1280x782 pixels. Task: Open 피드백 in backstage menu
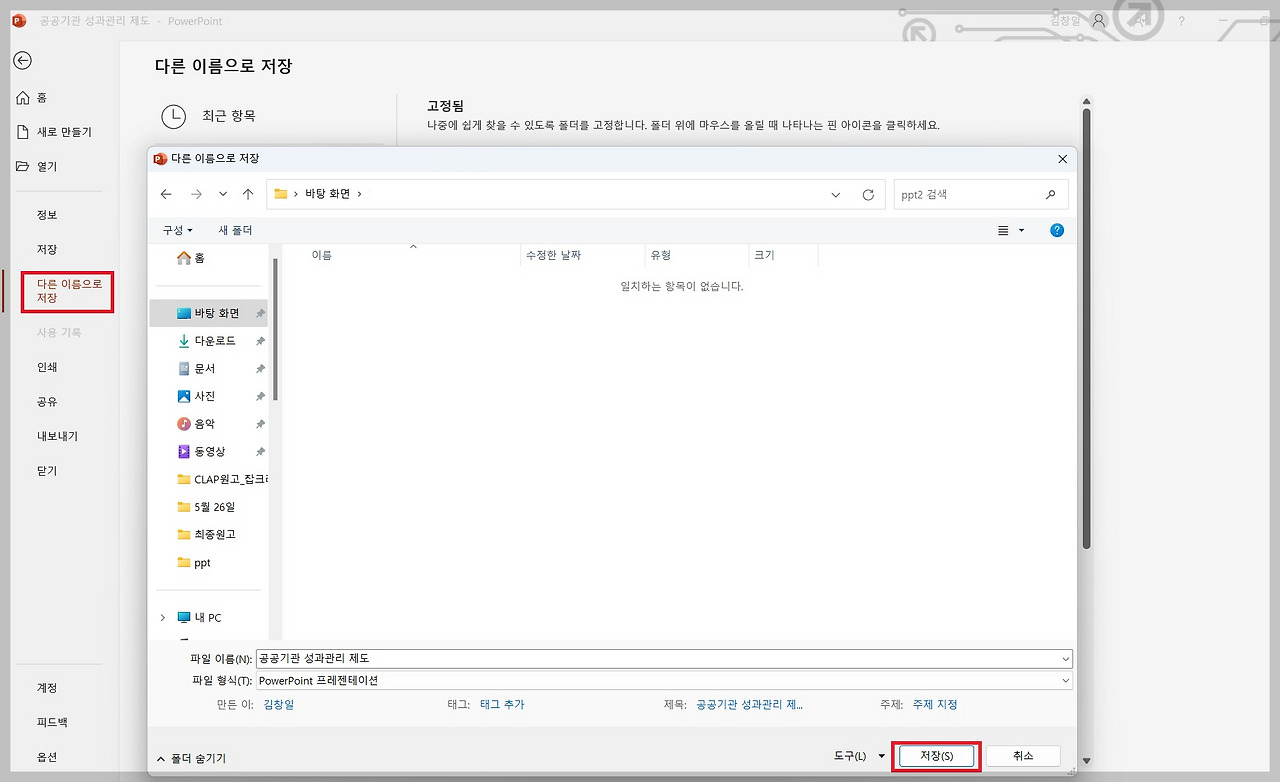[x=52, y=722]
